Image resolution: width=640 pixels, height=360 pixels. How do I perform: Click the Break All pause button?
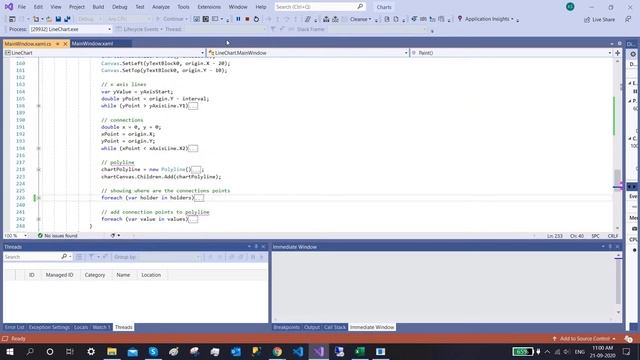click(x=238, y=19)
